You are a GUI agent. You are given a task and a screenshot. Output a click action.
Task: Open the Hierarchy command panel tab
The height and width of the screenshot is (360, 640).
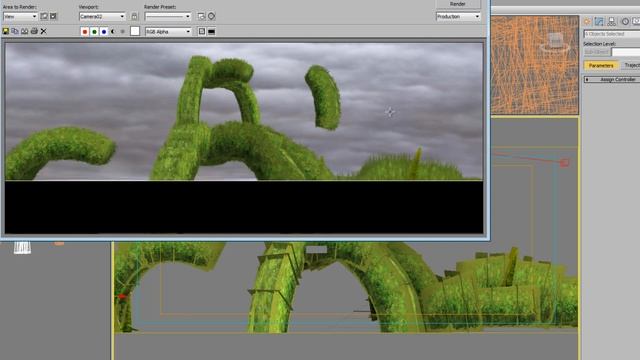611,22
